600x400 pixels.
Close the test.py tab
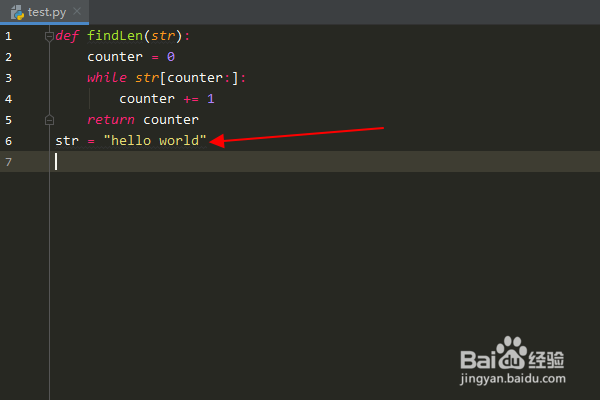tap(77, 11)
